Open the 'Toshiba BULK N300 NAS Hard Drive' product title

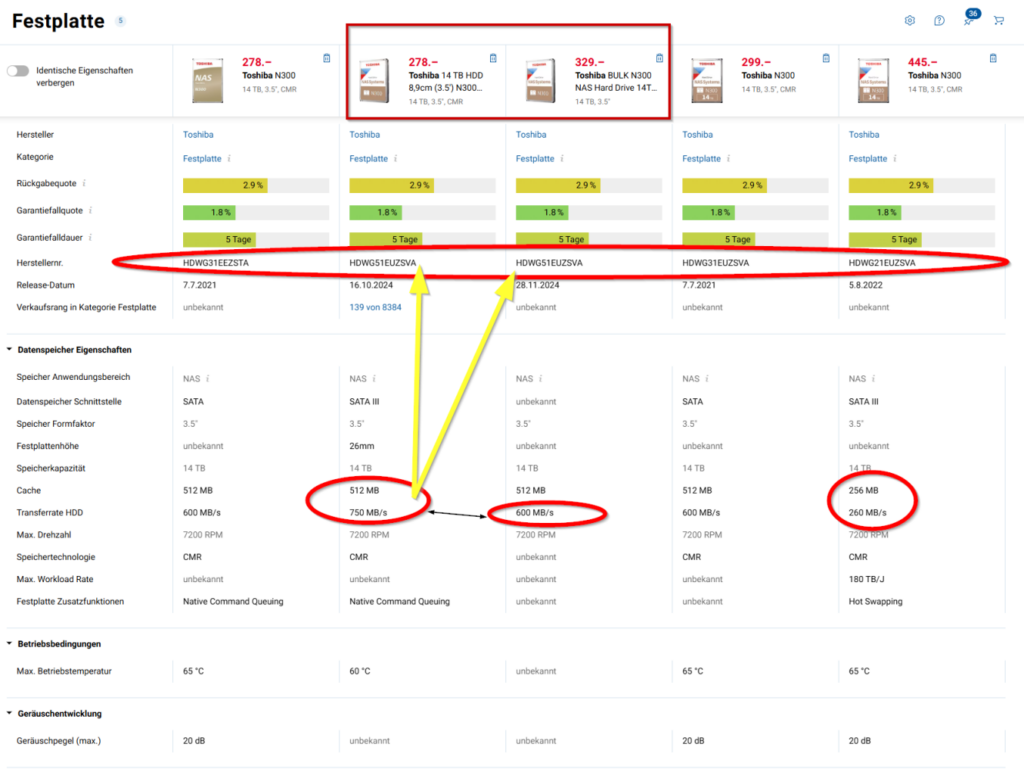point(616,82)
